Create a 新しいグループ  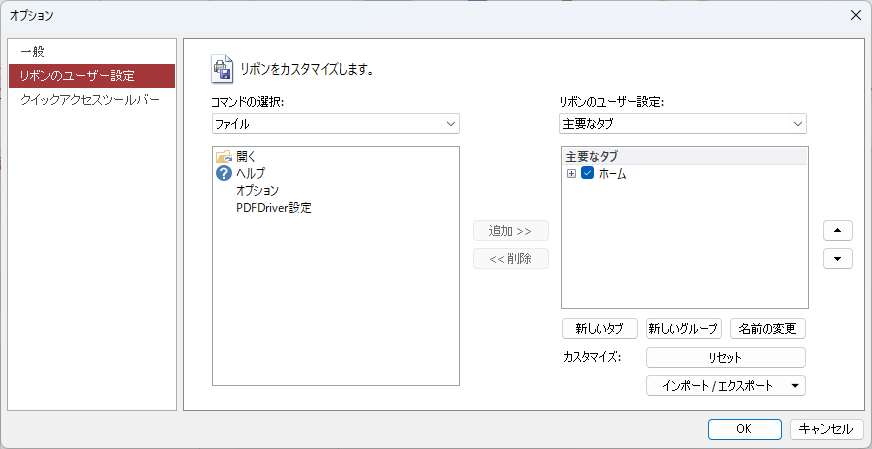683,329
